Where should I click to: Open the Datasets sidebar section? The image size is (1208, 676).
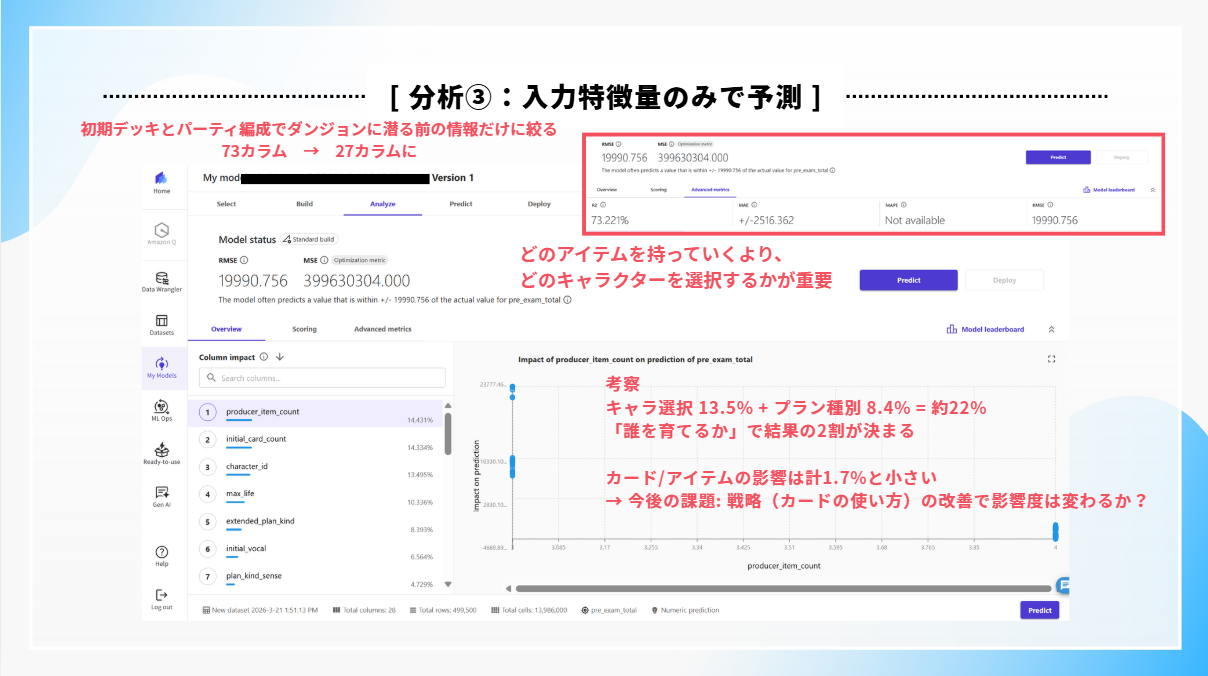(x=161, y=325)
